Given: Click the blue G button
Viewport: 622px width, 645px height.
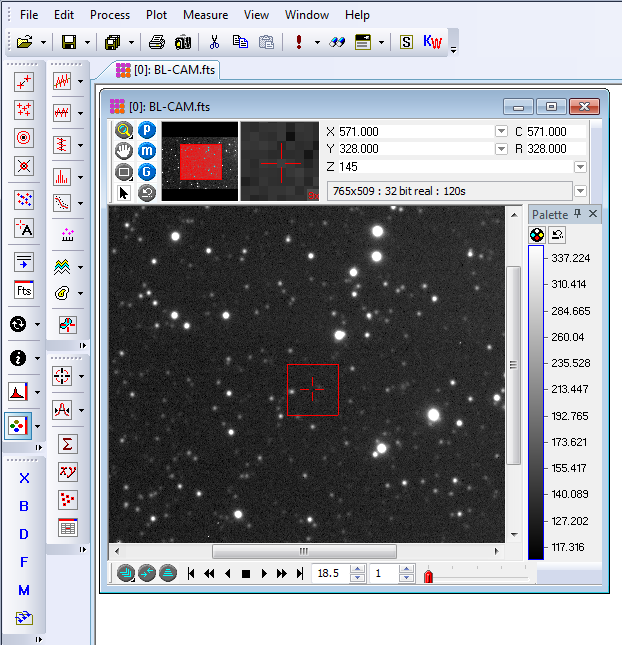Looking at the screenshot, I should pos(147,172).
